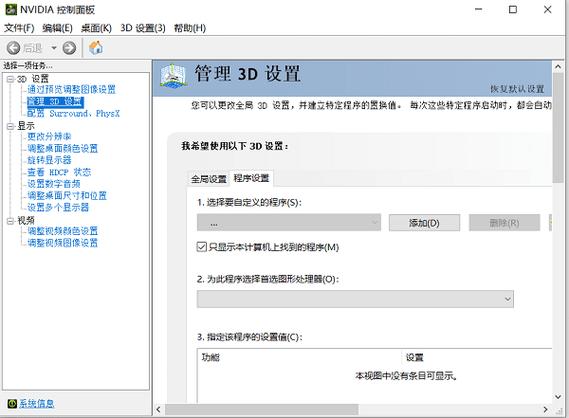Select 旋转显示器 in tree
The image size is (569, 418).
pyautogui.click(x=49, y=160)
